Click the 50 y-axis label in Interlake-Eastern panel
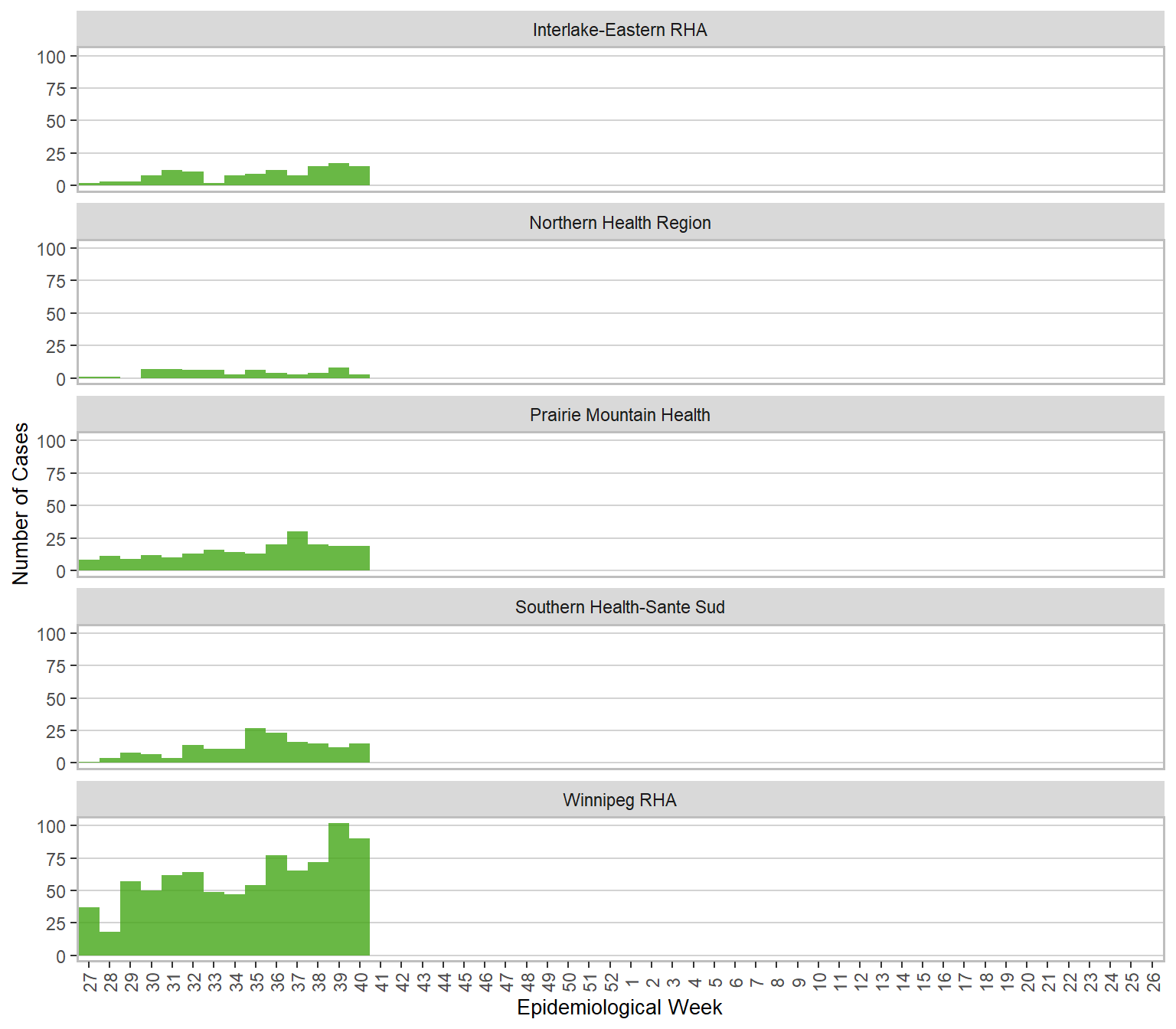1176x1029 pixels. tap(56, 121)
